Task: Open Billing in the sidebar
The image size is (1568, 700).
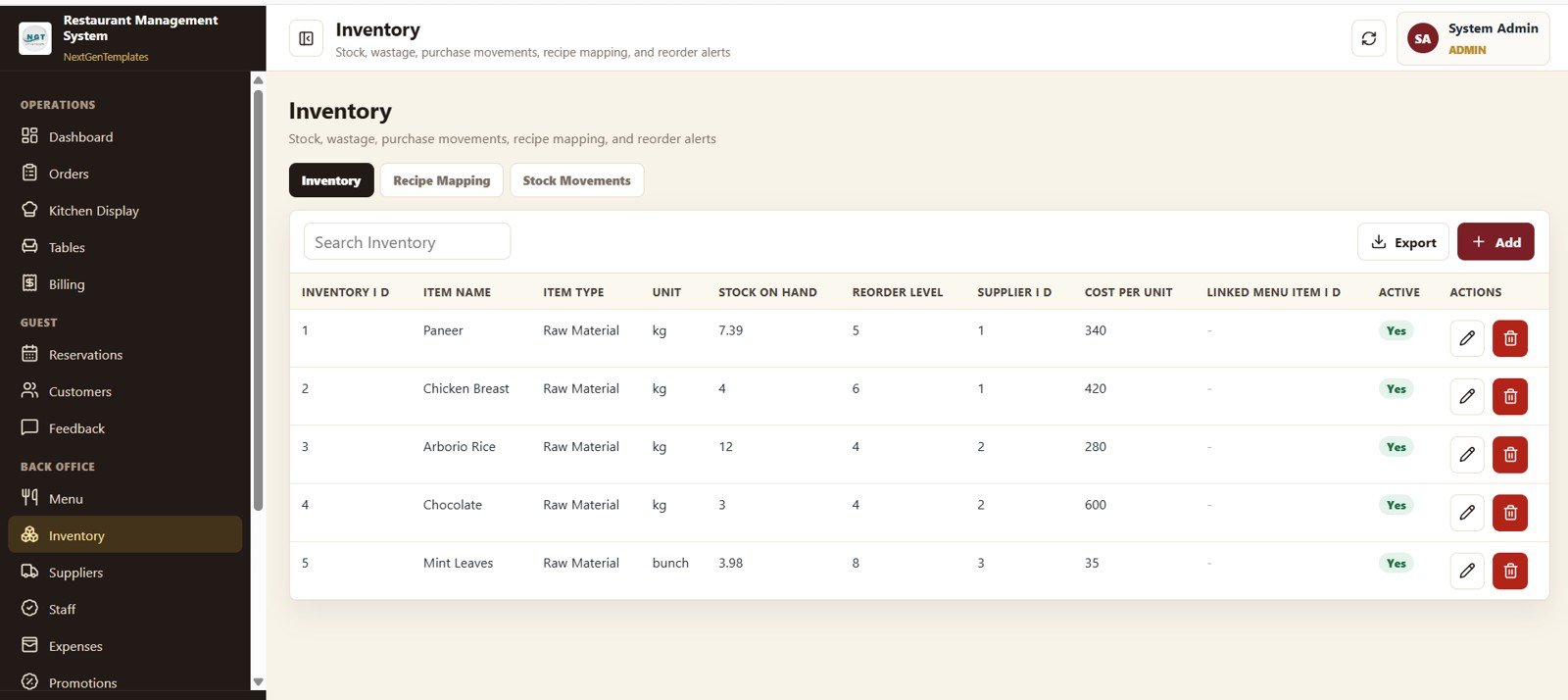Action: click(x=125, y=284)
